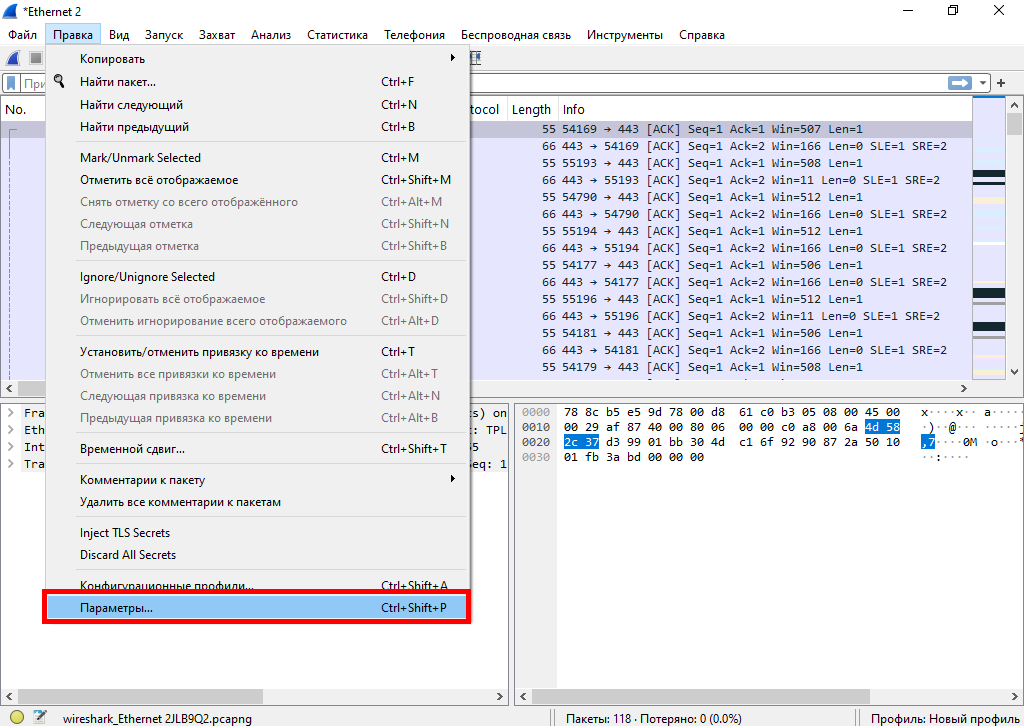The height and width of the screenshot is (726, 1024).
Task: Expand the Ethernet tree node
Action: tap(10, 430)
